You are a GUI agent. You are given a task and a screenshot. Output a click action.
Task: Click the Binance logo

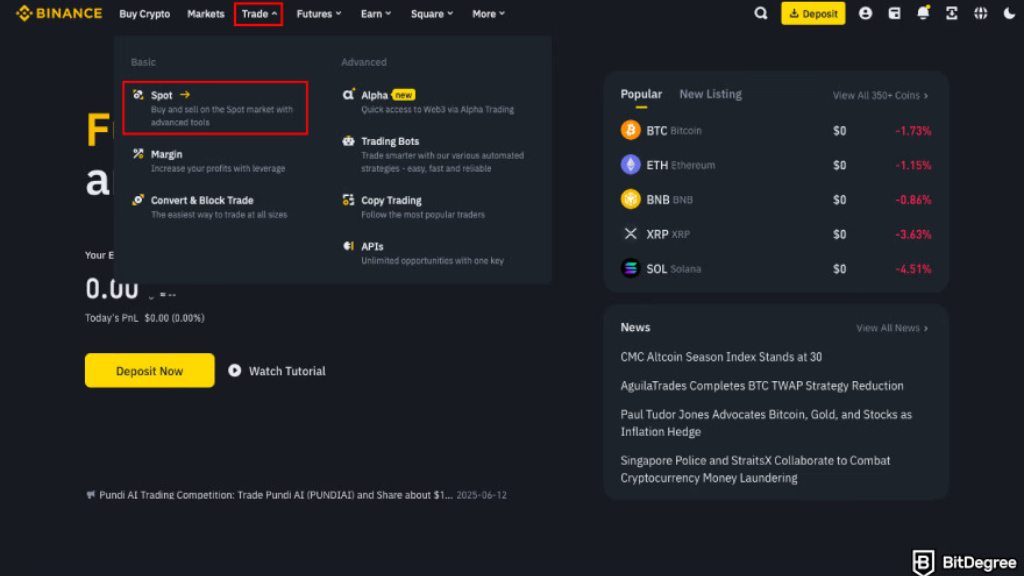pos(59,13)
